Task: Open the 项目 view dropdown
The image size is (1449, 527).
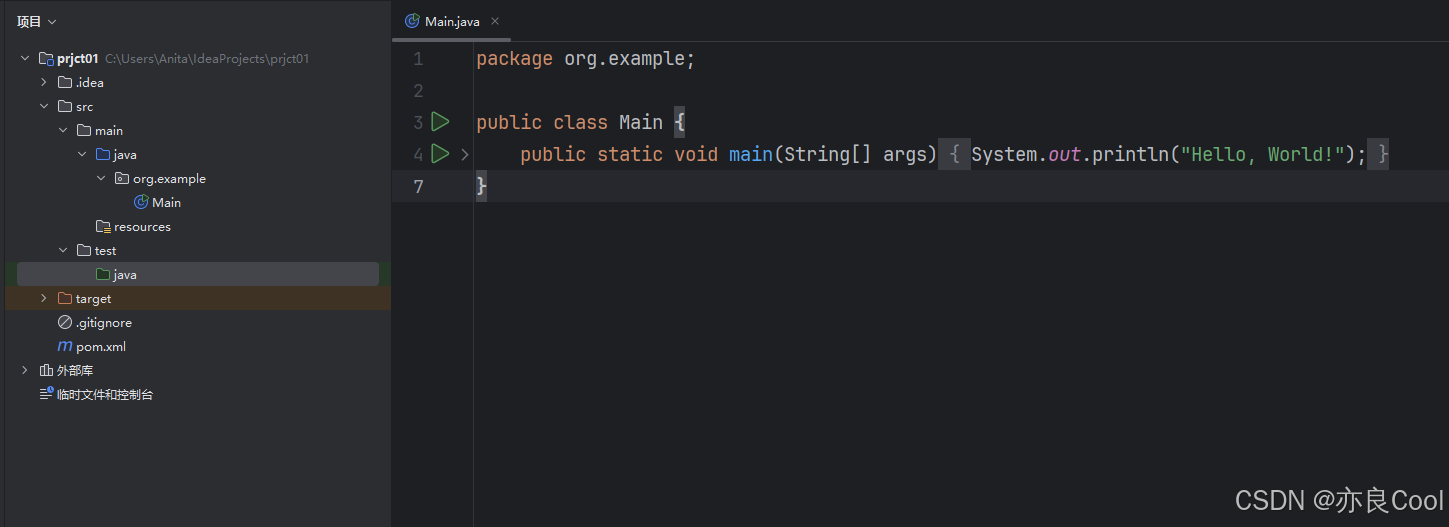Action: [x=37, y=21]
